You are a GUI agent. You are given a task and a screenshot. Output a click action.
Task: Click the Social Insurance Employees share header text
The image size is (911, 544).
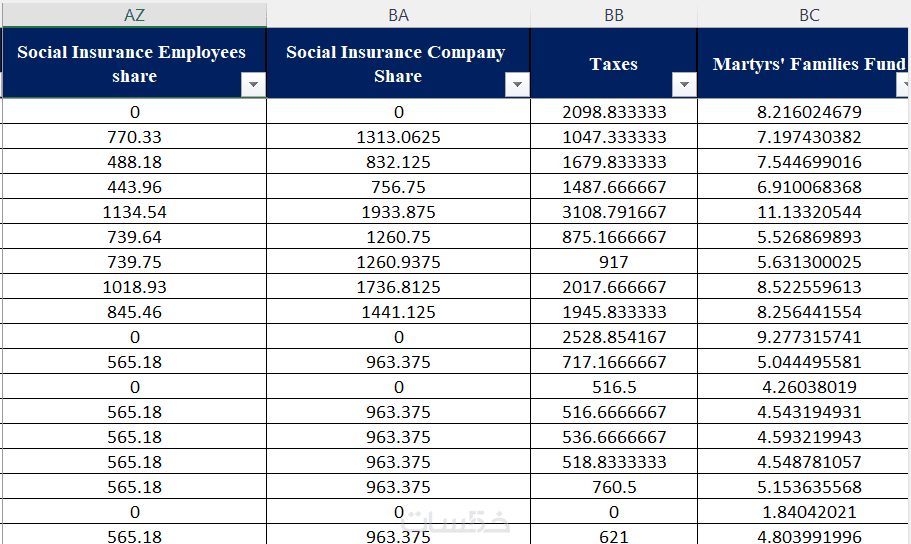[131, 64]
